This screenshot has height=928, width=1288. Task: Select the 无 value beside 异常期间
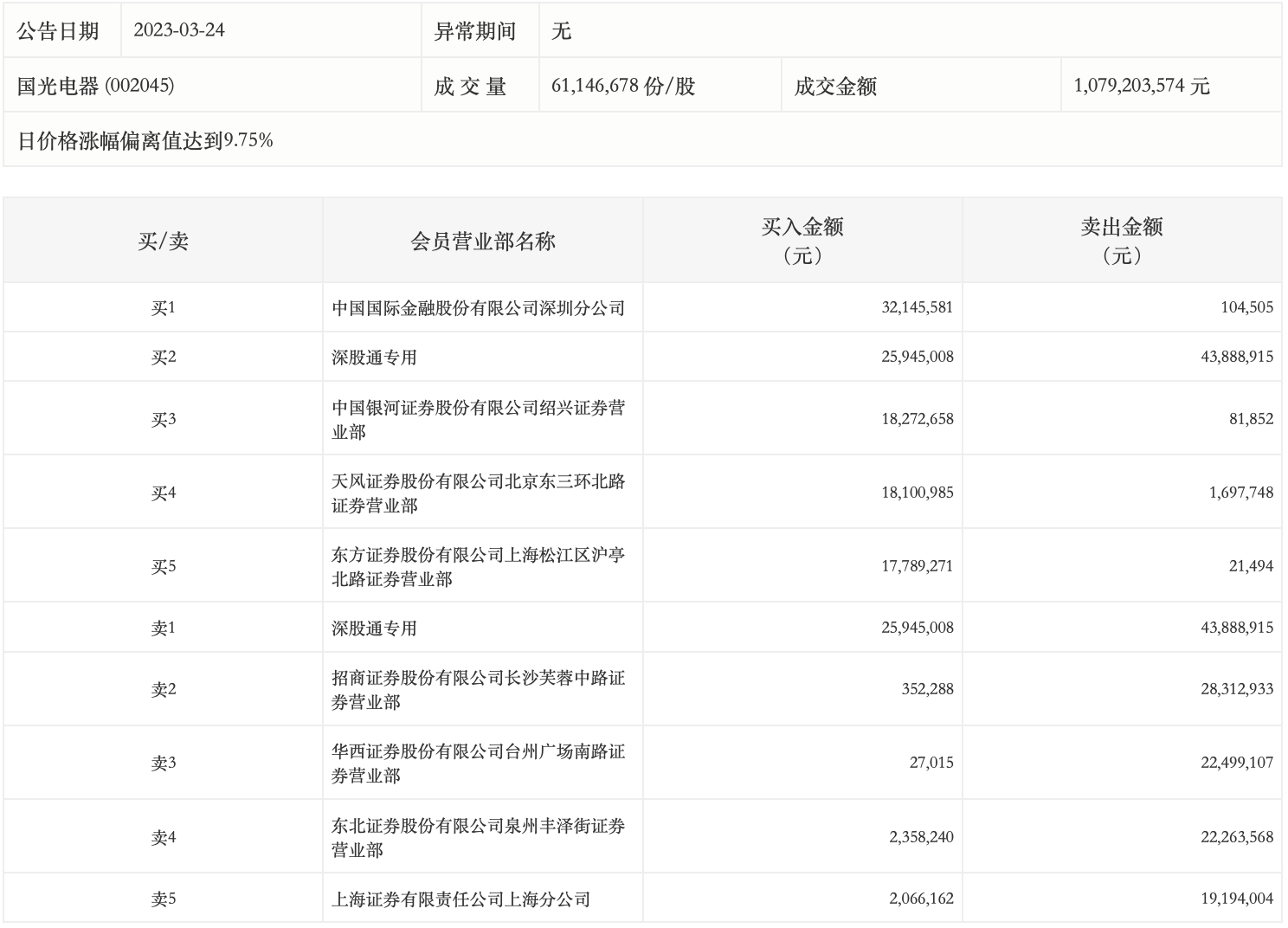(562, 31)
